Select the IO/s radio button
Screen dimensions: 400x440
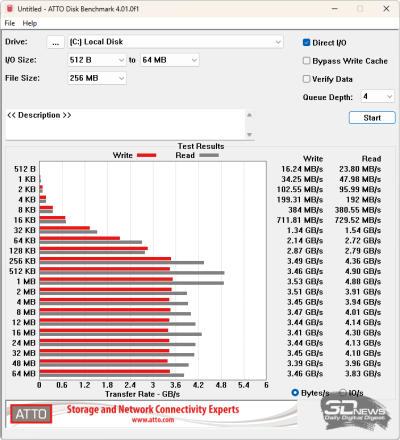pyautogui.click(x=343, y=393)
